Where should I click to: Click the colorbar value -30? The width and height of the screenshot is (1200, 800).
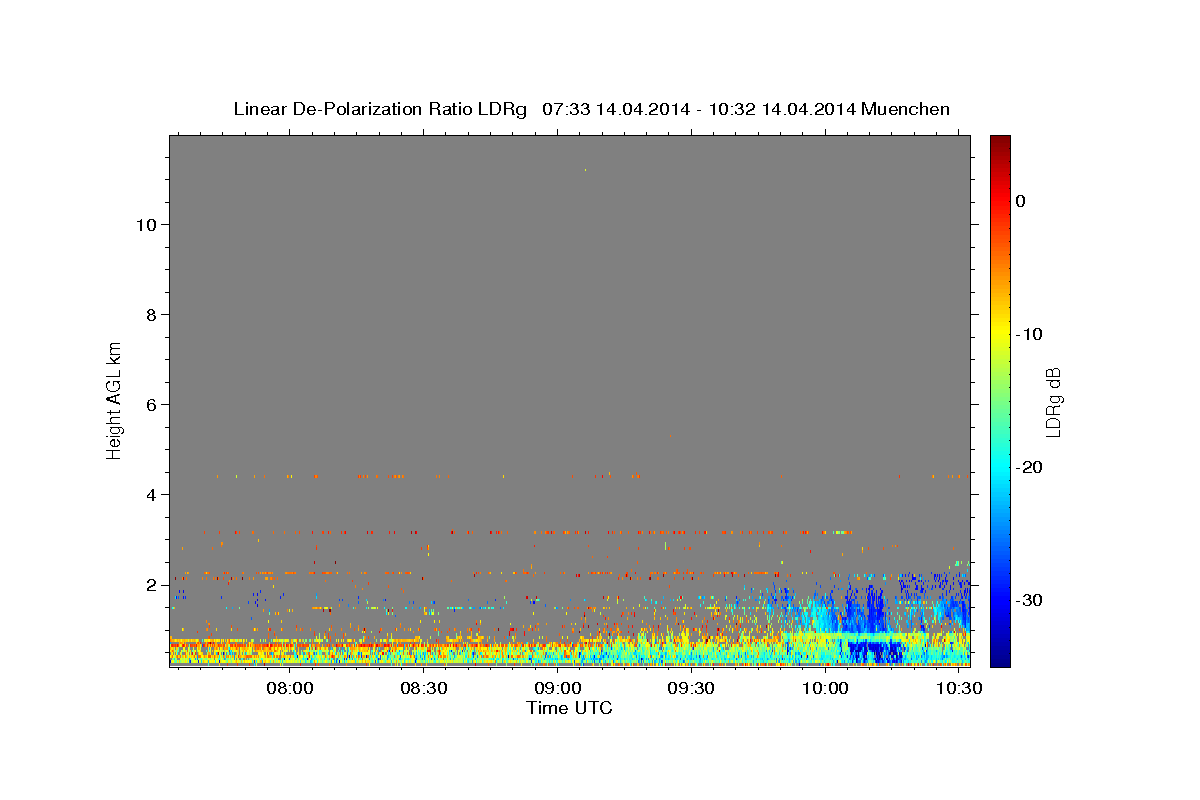1029,600
